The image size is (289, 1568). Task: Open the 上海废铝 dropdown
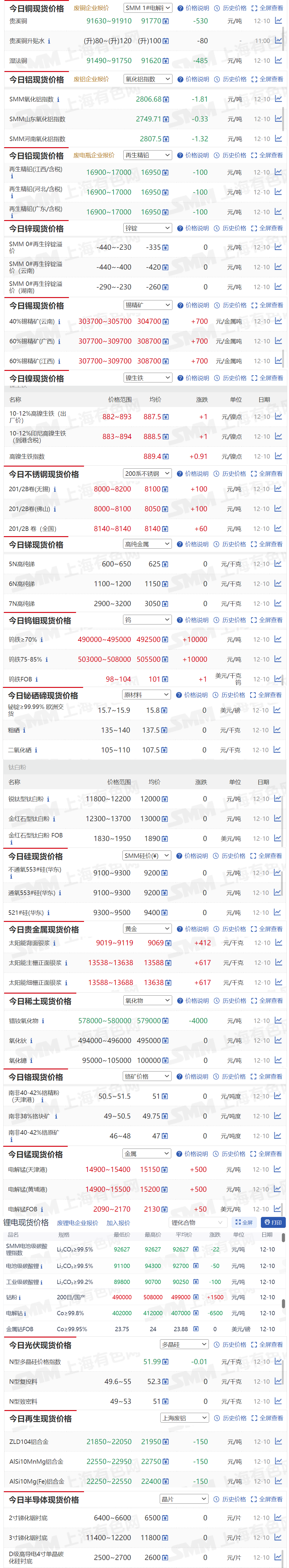185,1418
